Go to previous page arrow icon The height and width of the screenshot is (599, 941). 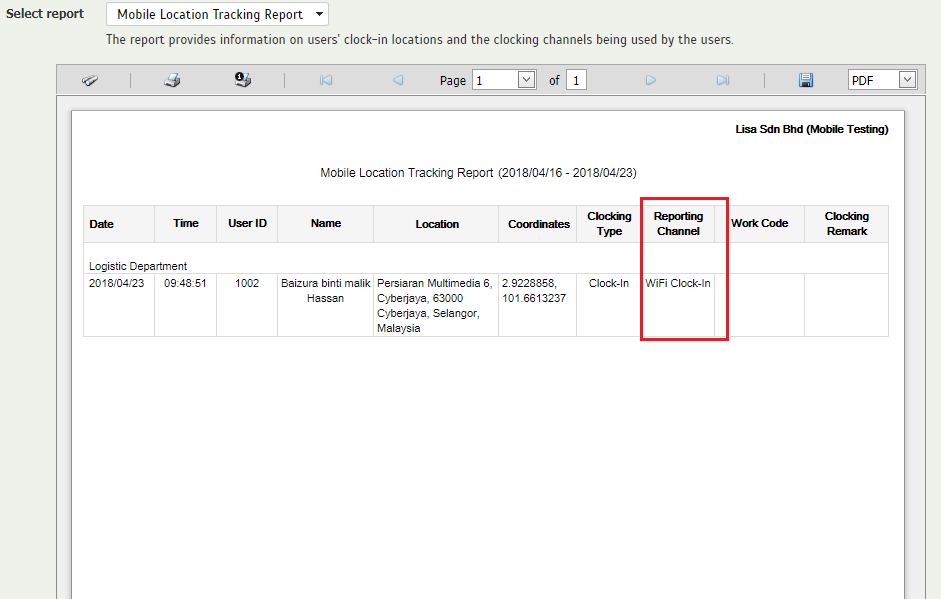click(x=398, y=80)
